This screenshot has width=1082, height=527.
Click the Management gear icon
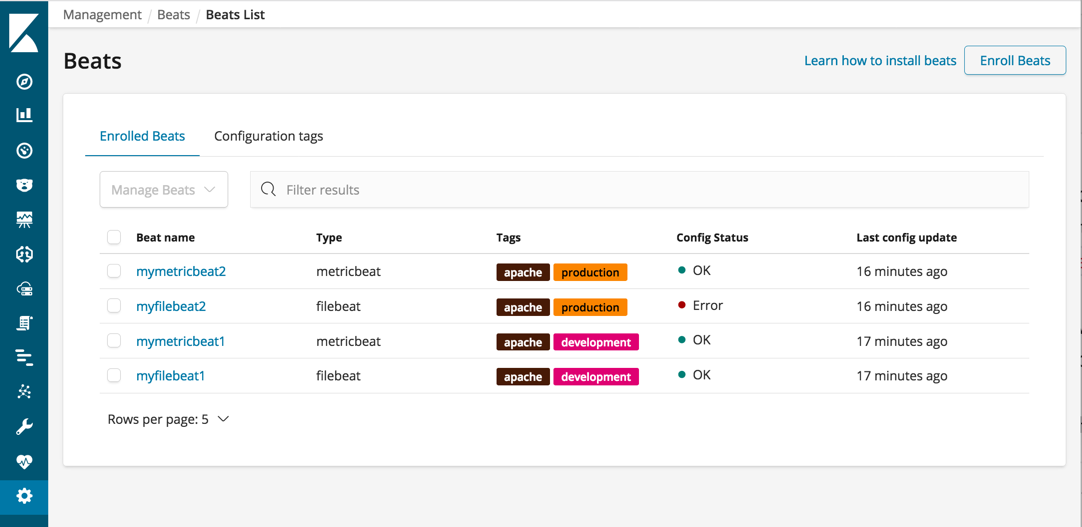click(x=24, y=496)
